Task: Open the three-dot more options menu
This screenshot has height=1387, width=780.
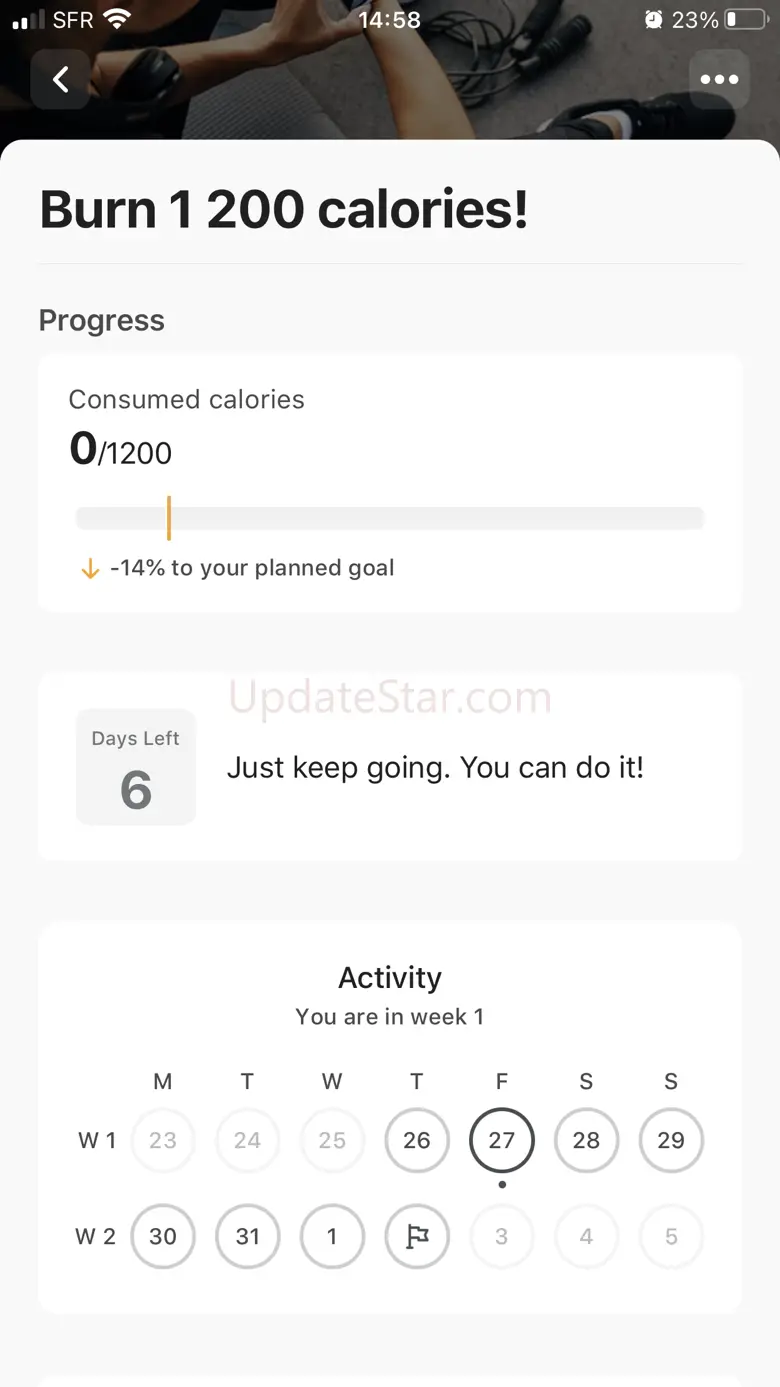Action: click(x=719, y=80)
